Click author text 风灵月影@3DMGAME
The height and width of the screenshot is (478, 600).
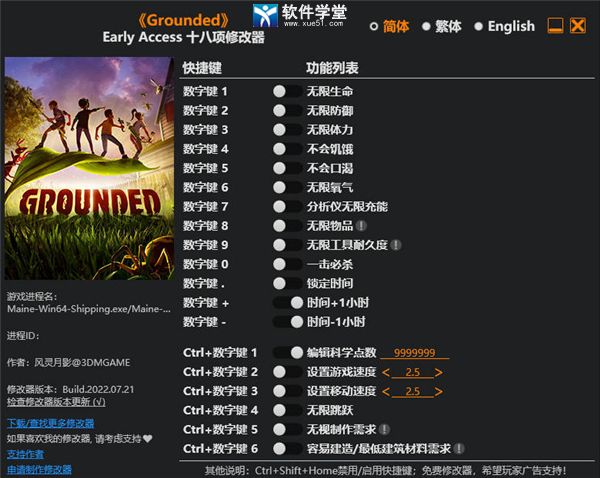82,362
